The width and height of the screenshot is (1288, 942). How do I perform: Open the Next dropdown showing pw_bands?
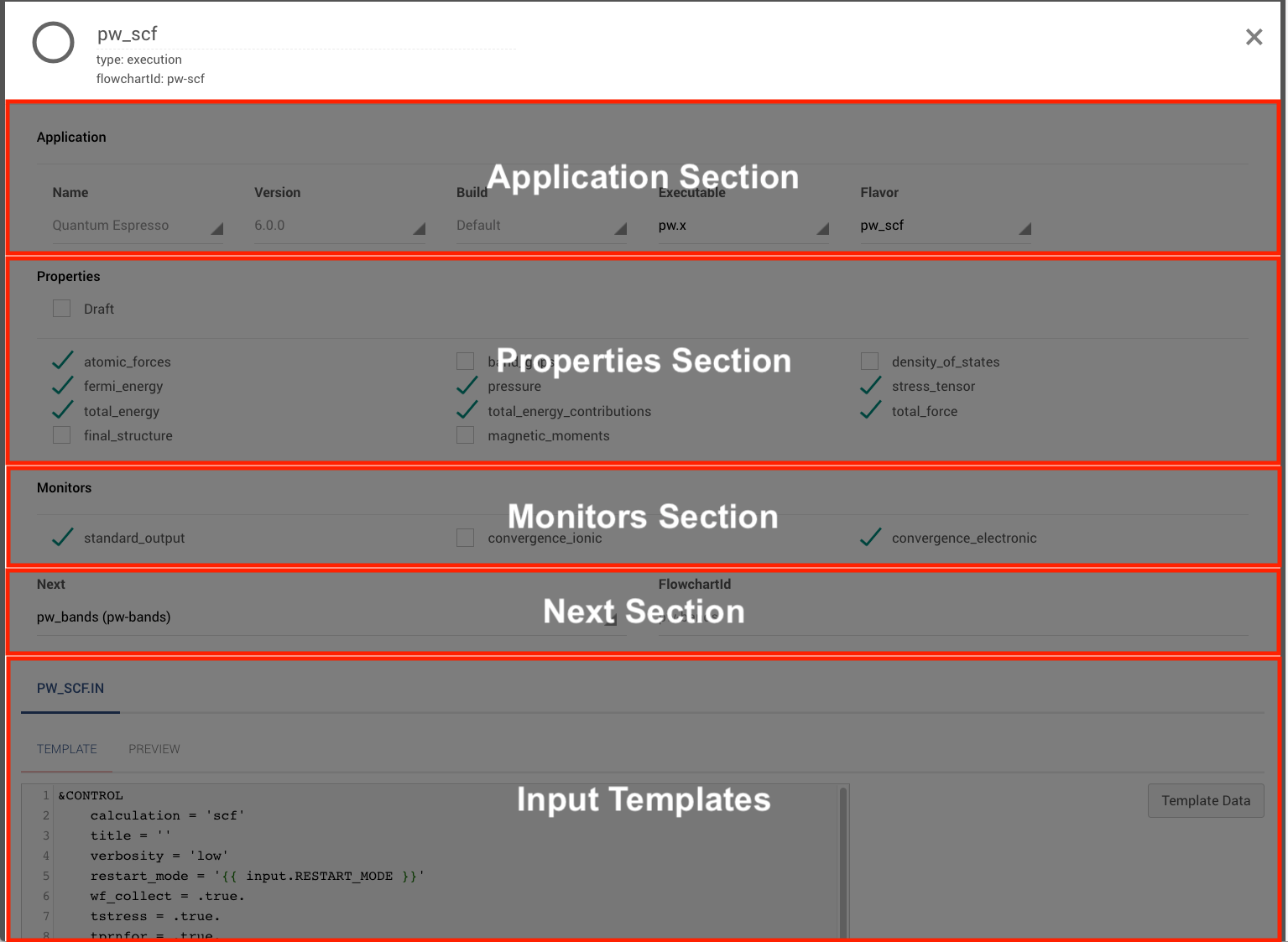[331, 617]
